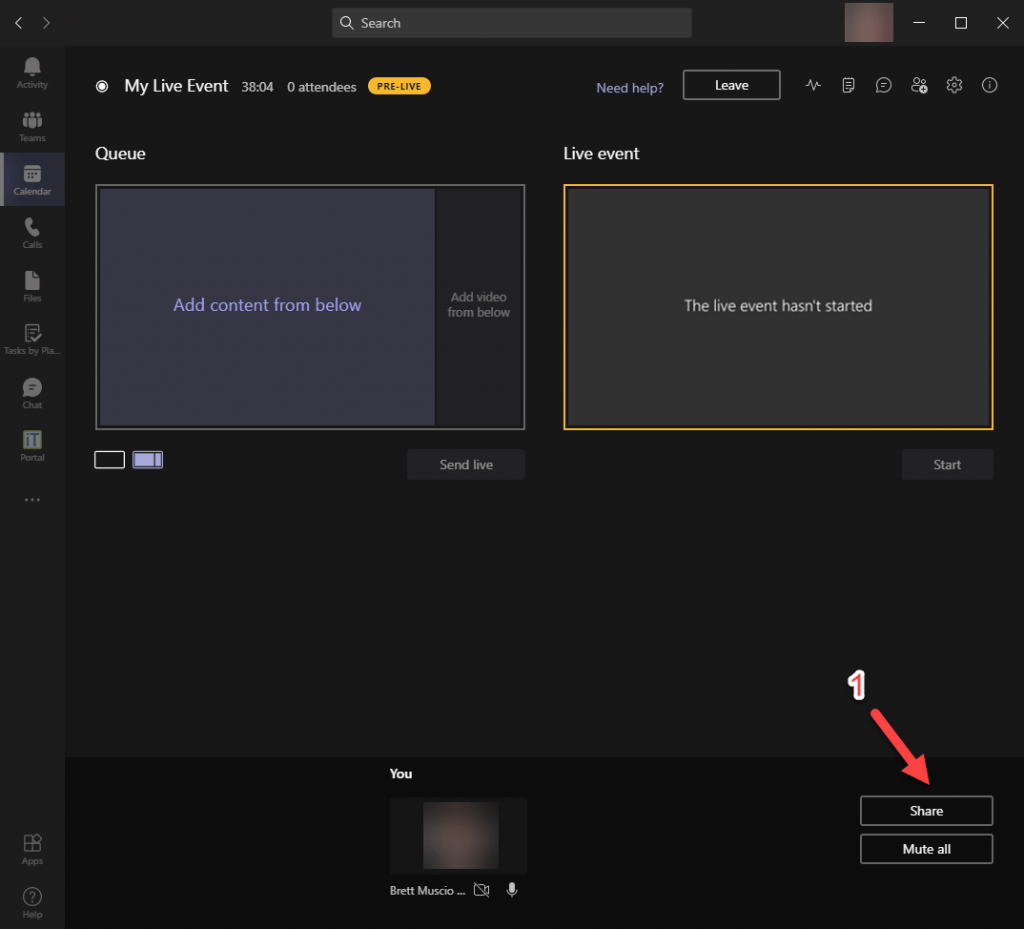This screenshot has height=929, width=1024.
Task: Open the event chat bubble icon
Action: point(883,85)
